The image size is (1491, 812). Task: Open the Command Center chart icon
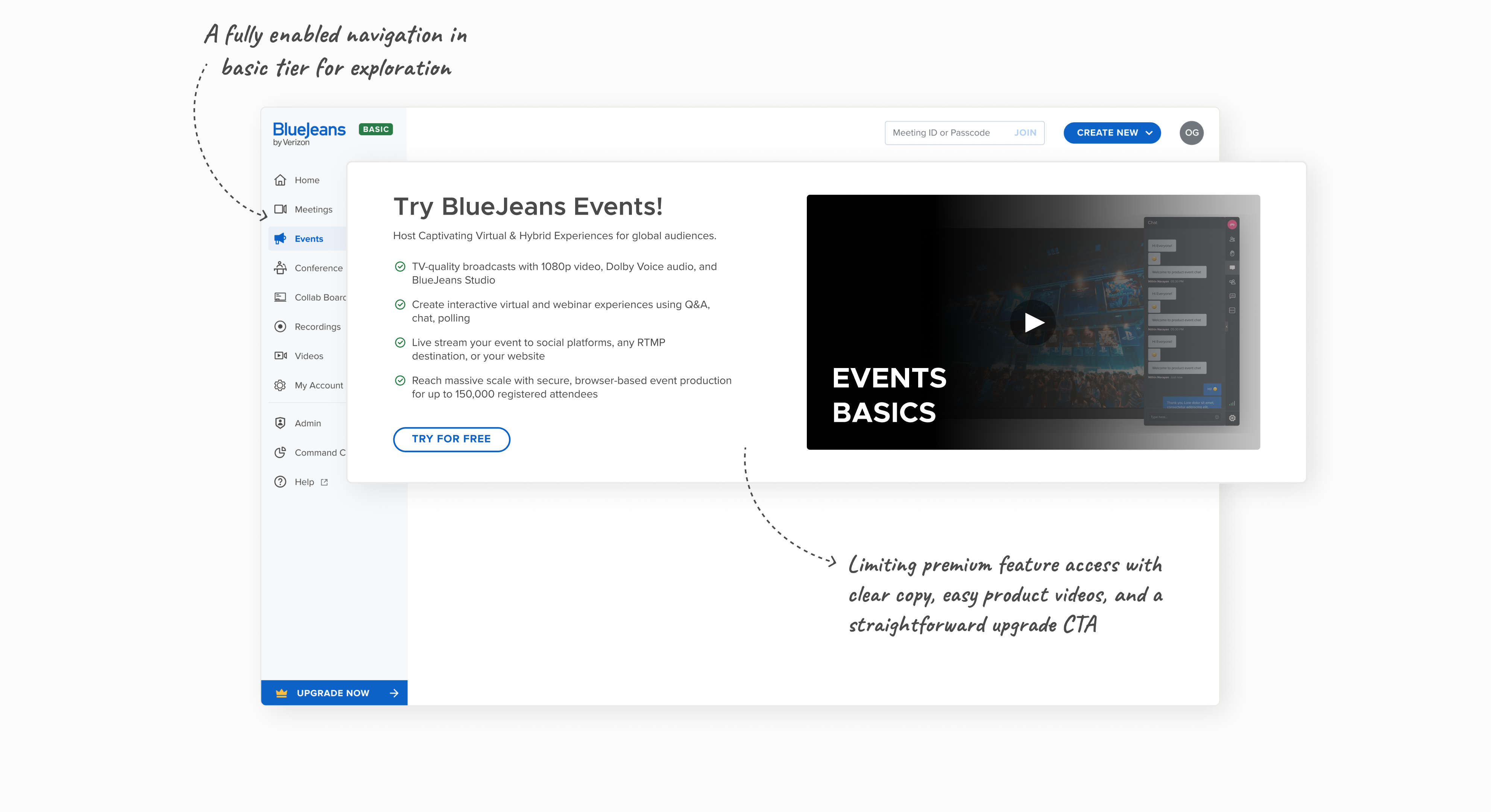coord(280,453)
